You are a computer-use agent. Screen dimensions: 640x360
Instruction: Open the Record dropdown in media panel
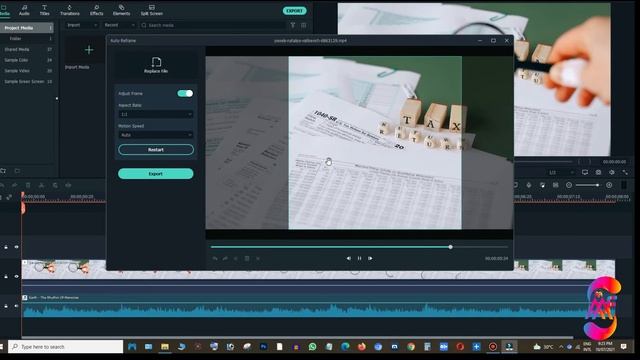tap(119, 25)
